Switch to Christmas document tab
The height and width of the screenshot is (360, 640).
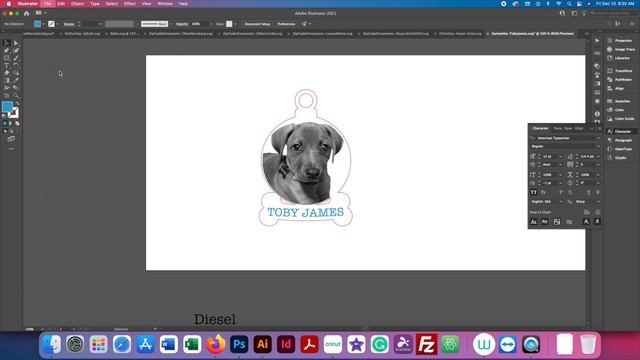click(460, 33)
